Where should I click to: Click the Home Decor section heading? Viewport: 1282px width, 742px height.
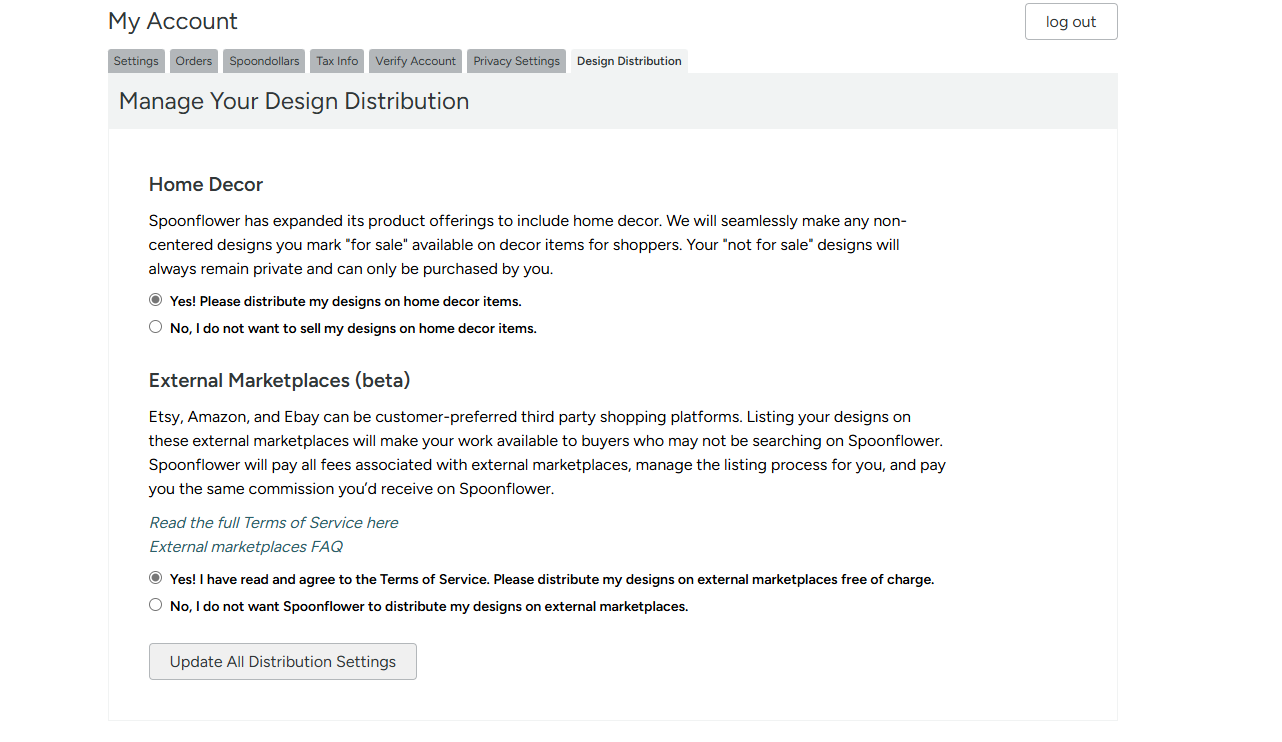point(206,185)
